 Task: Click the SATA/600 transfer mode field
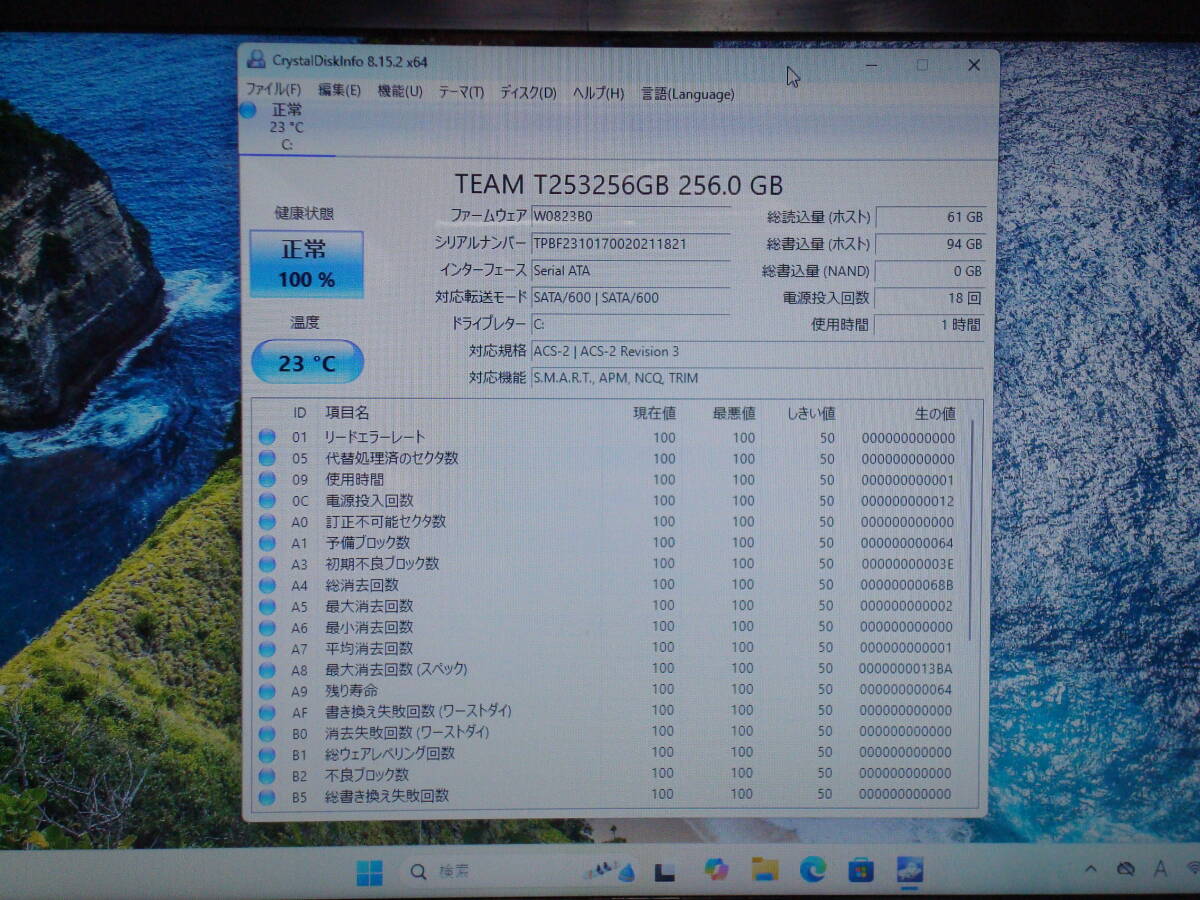click(x=630, y=297)
